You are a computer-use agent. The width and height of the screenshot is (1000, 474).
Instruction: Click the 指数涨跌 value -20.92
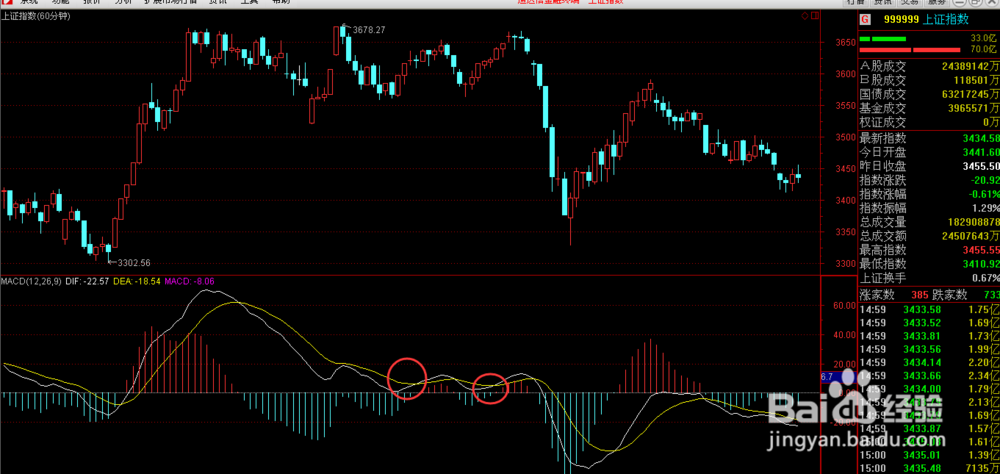[985, 181]
